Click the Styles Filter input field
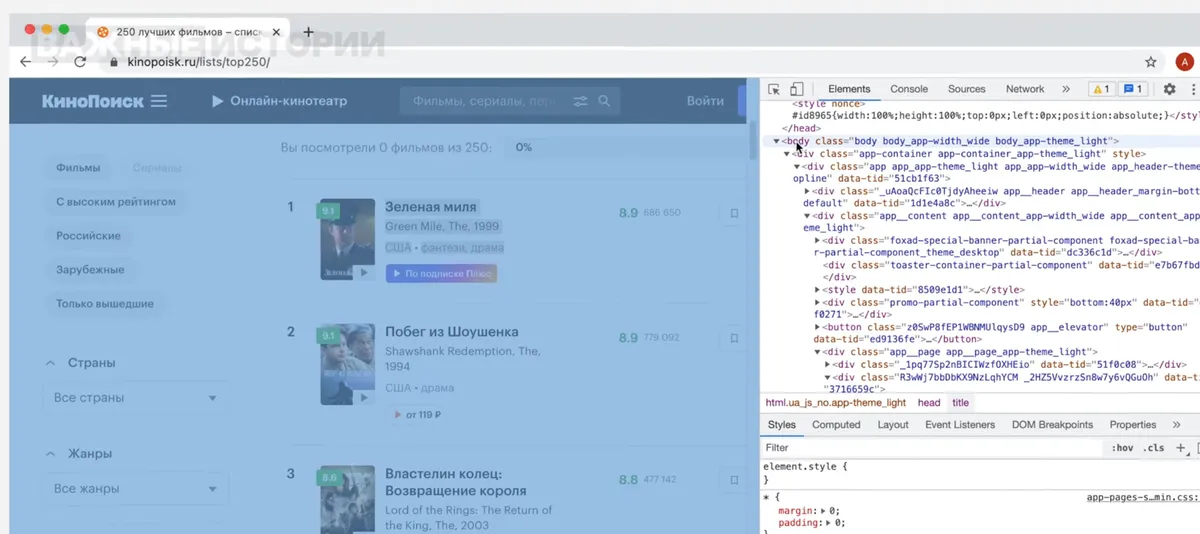 930,448
